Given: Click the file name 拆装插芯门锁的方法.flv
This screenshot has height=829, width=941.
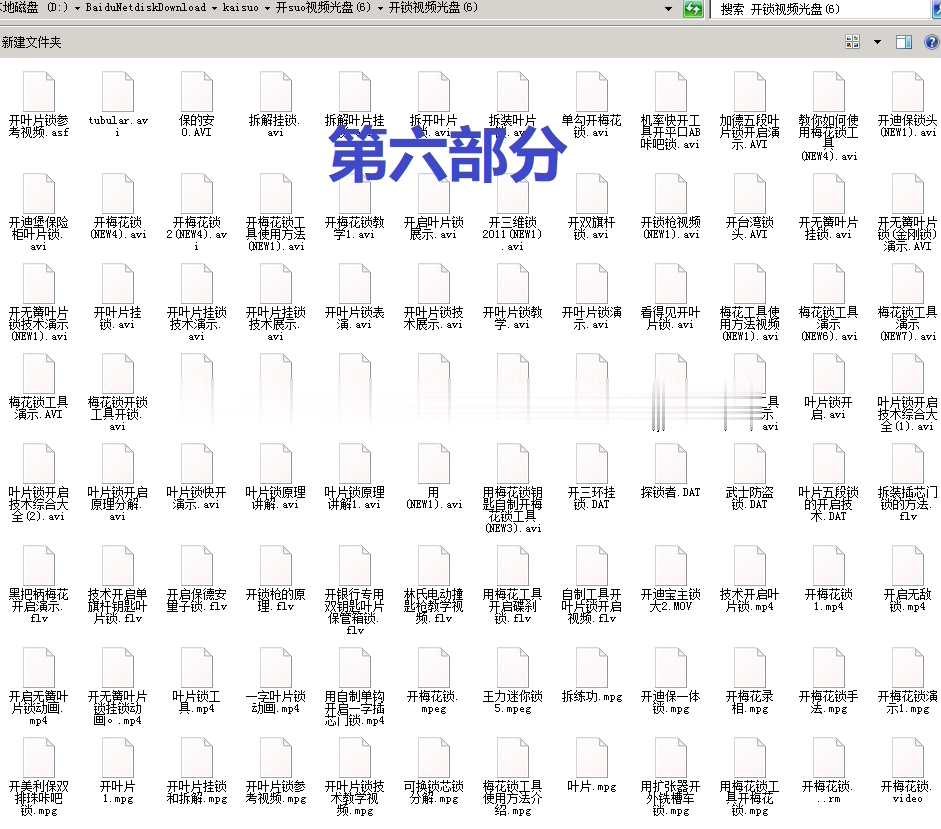Looking at the screenshot, I should 907,504.
